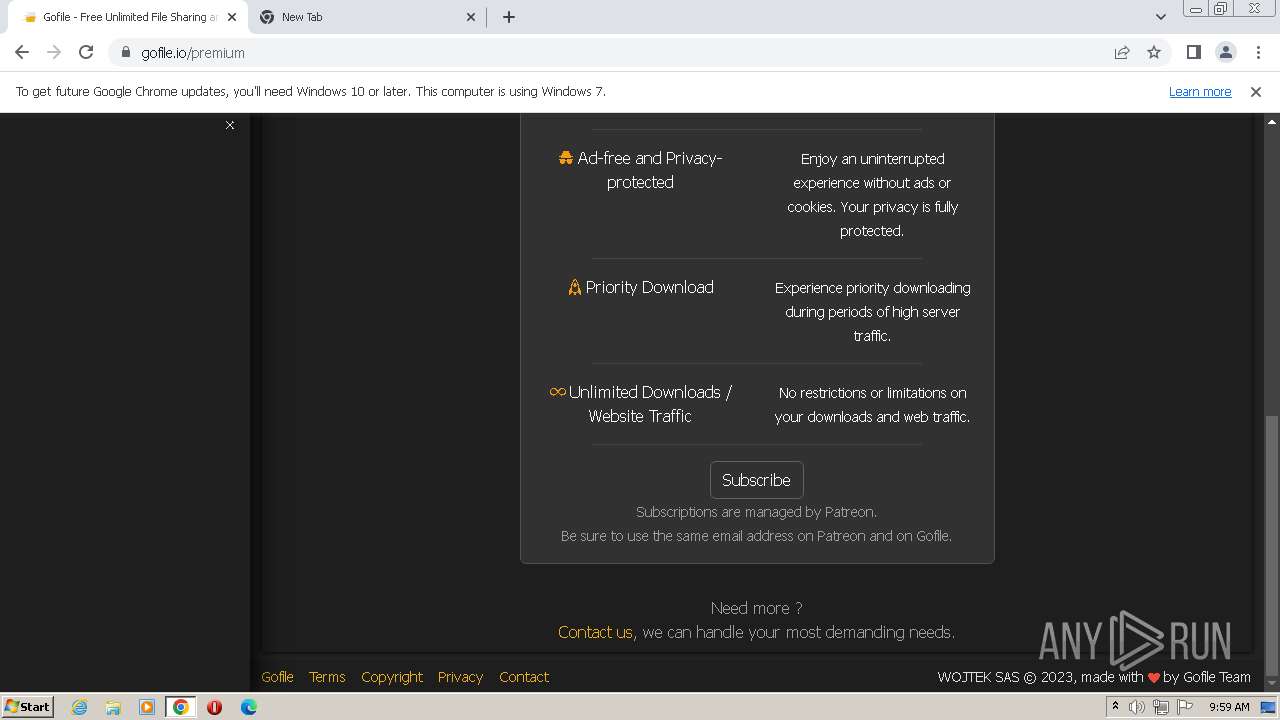
Task: Open the network tray icon
Action: pos(1161,707)
